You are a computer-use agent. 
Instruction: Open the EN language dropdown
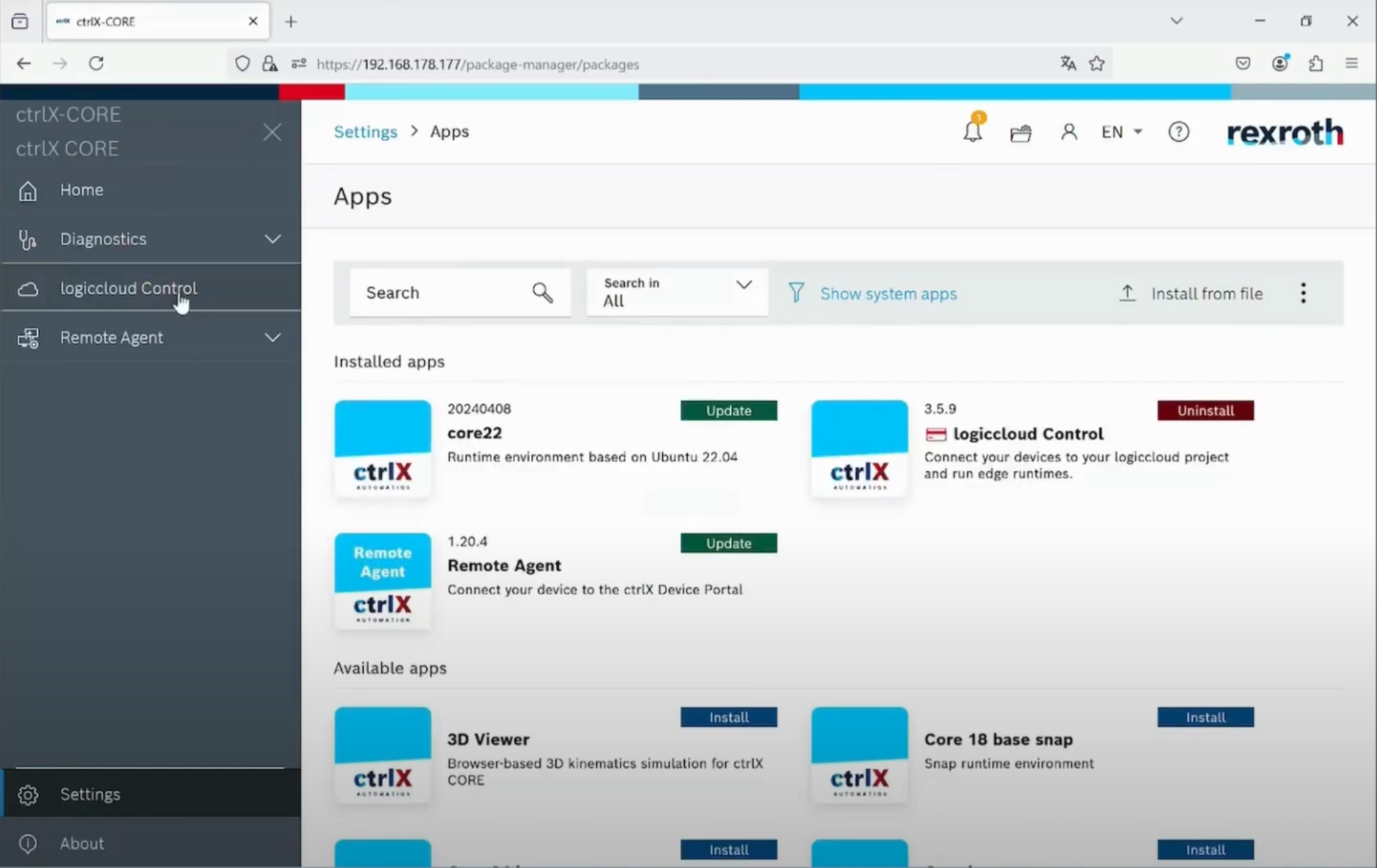tap(1121, 132)
